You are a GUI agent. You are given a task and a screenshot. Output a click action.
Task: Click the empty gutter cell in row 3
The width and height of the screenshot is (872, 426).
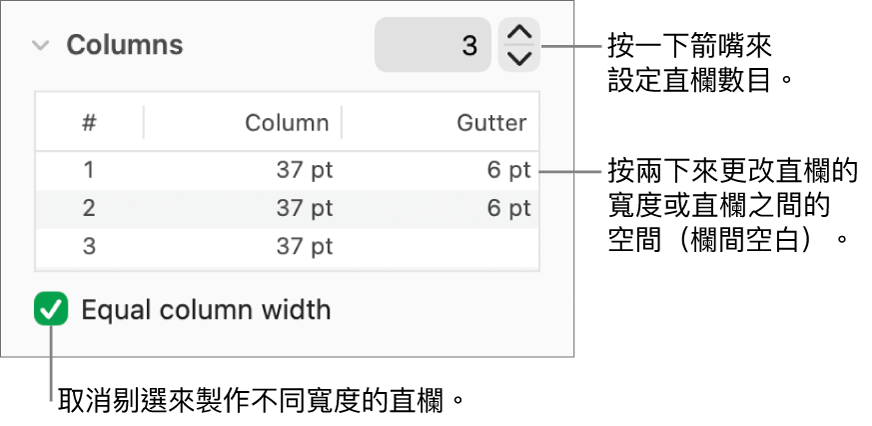click(x=470, y=246)
